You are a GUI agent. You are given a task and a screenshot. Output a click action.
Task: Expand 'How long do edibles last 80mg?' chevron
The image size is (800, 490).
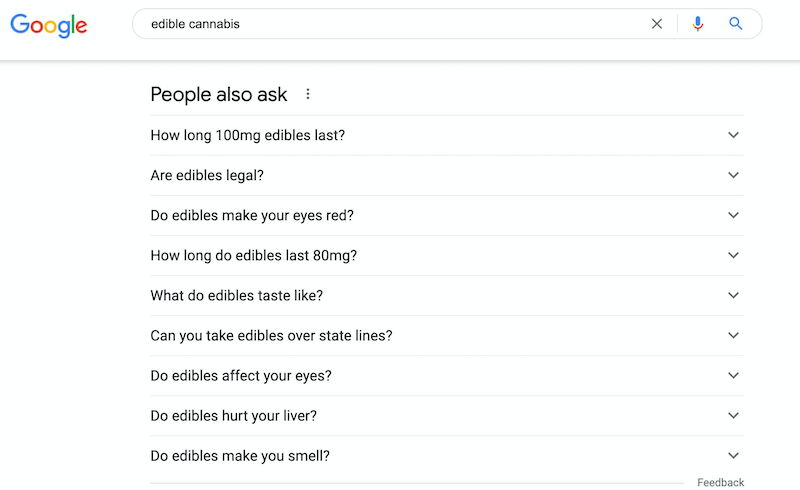tap(733, 255)
